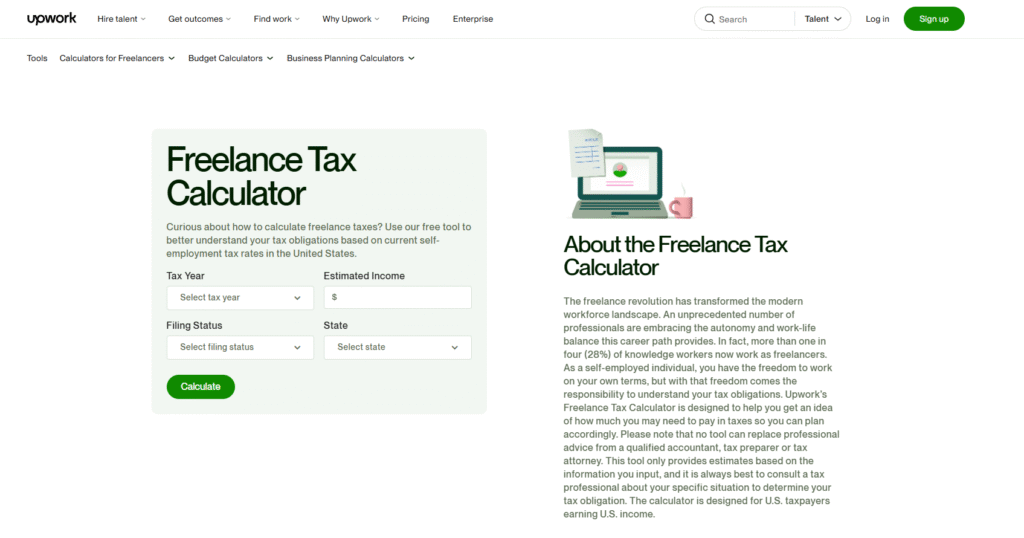
Task: Click the Calculate button
Action: [200, 387]
